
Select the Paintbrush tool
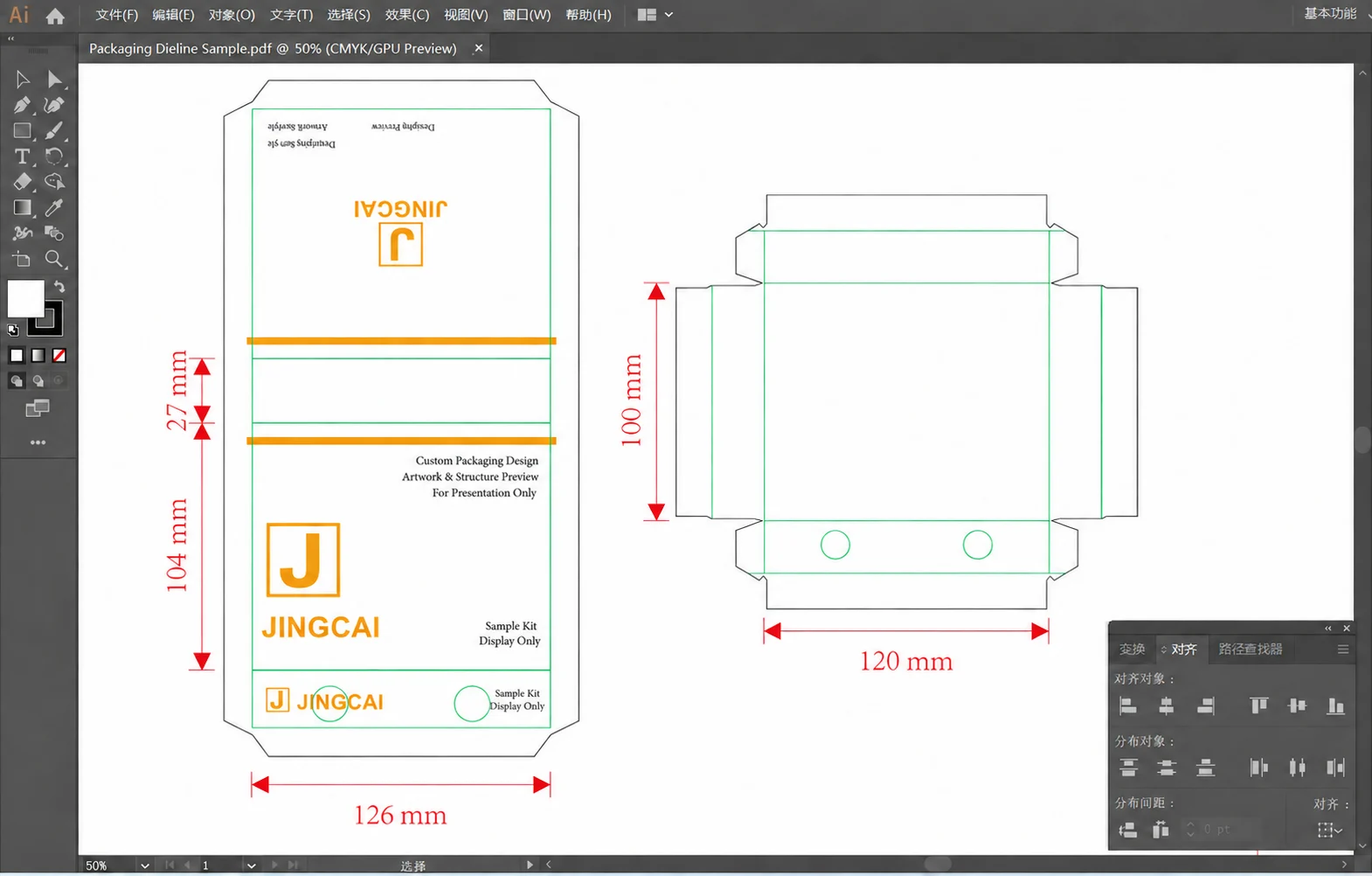point(54,131)
